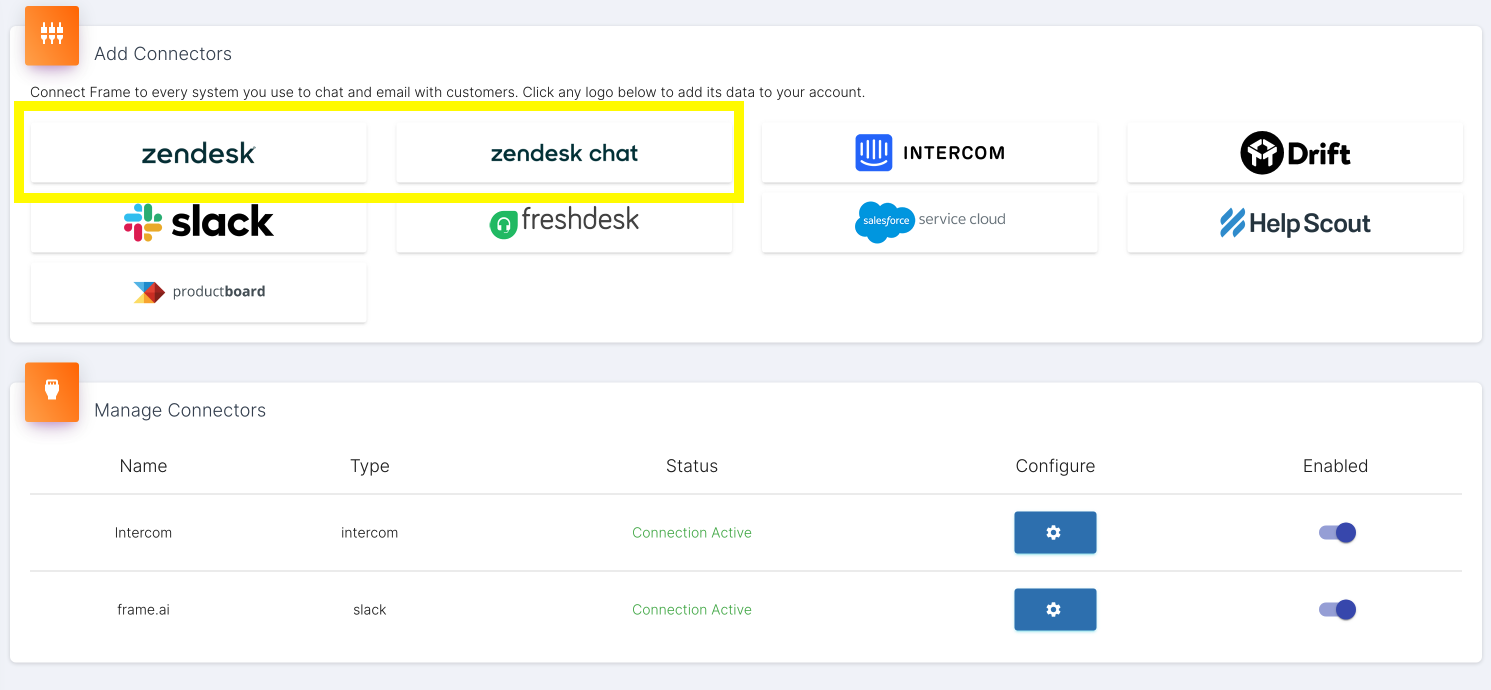Select the Intercom name cell
Image resolution: width=1491 pixels, height=690 pixels.
coord(143,533)
